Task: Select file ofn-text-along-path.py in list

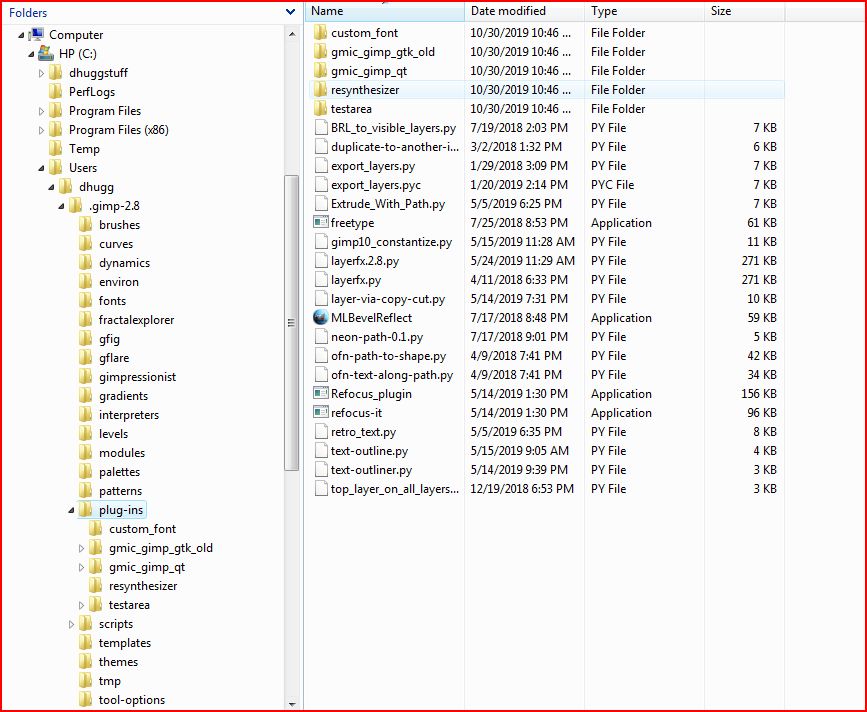Action: (x=391, y=375)
